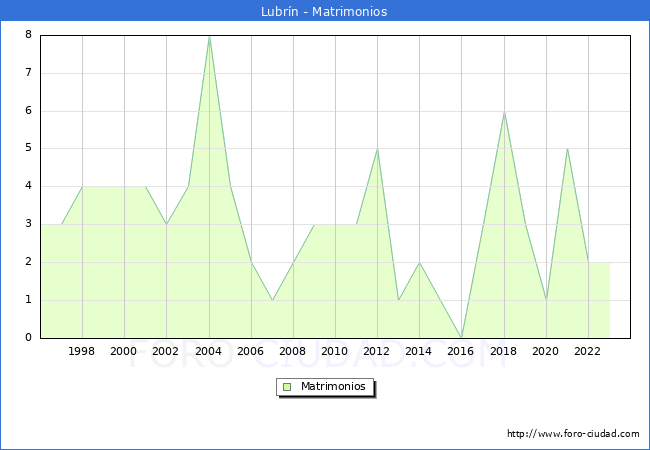
Task: Click the 2022 x-axis label
Action: pos(588,352)
